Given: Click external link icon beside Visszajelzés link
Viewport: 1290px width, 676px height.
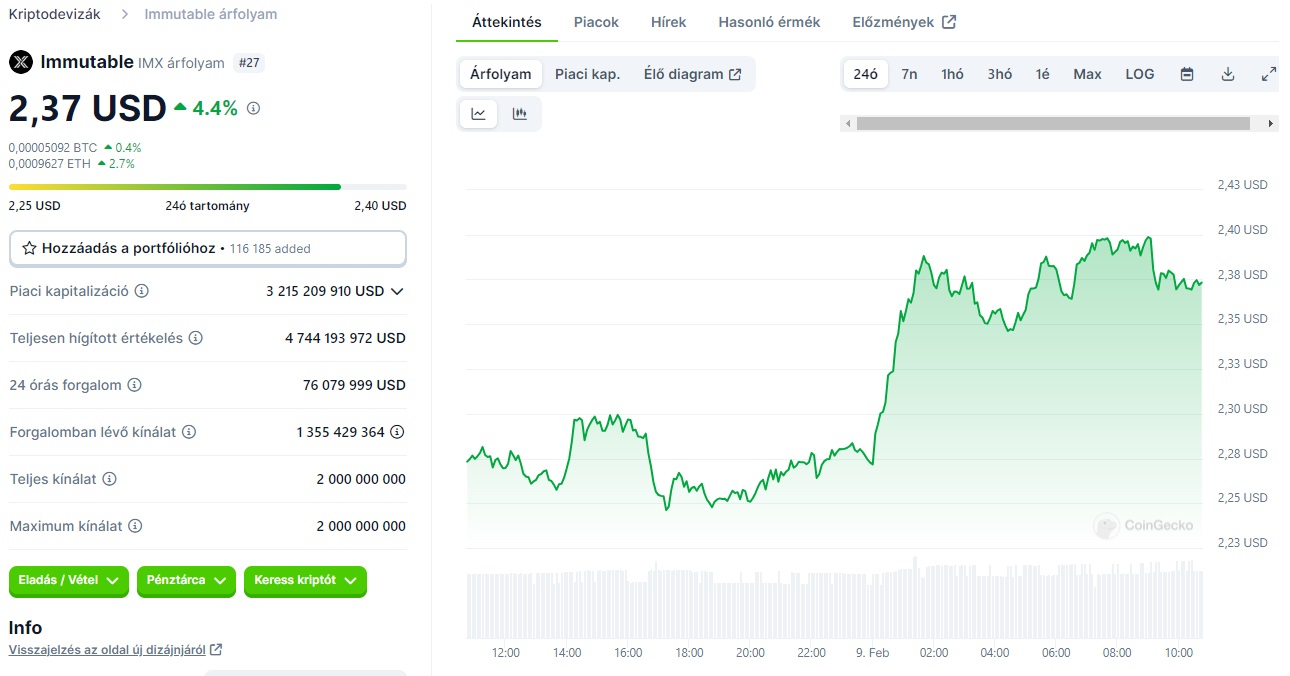Looking at the screenshot, I should pos(216,650).
